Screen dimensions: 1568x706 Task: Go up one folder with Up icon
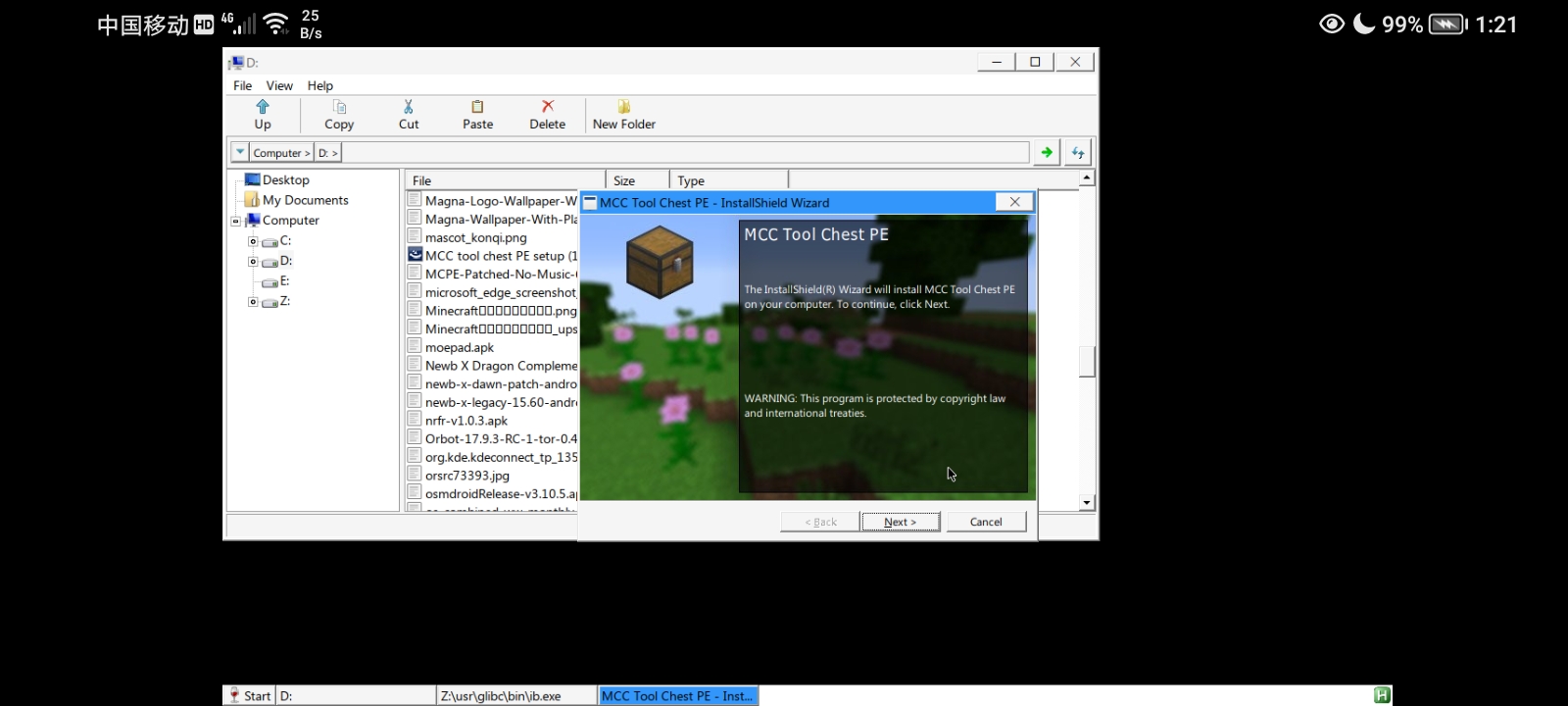[263, 114]
